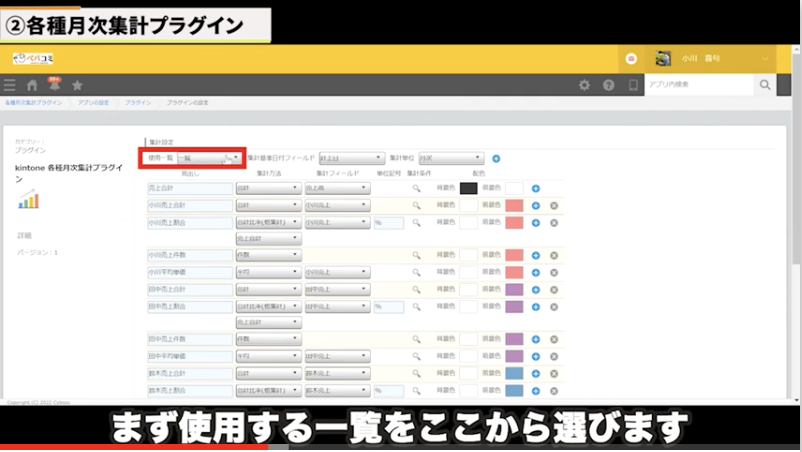Open the 集計単位 dropdown
Screen dimensions: 802x452
point(451,158)
